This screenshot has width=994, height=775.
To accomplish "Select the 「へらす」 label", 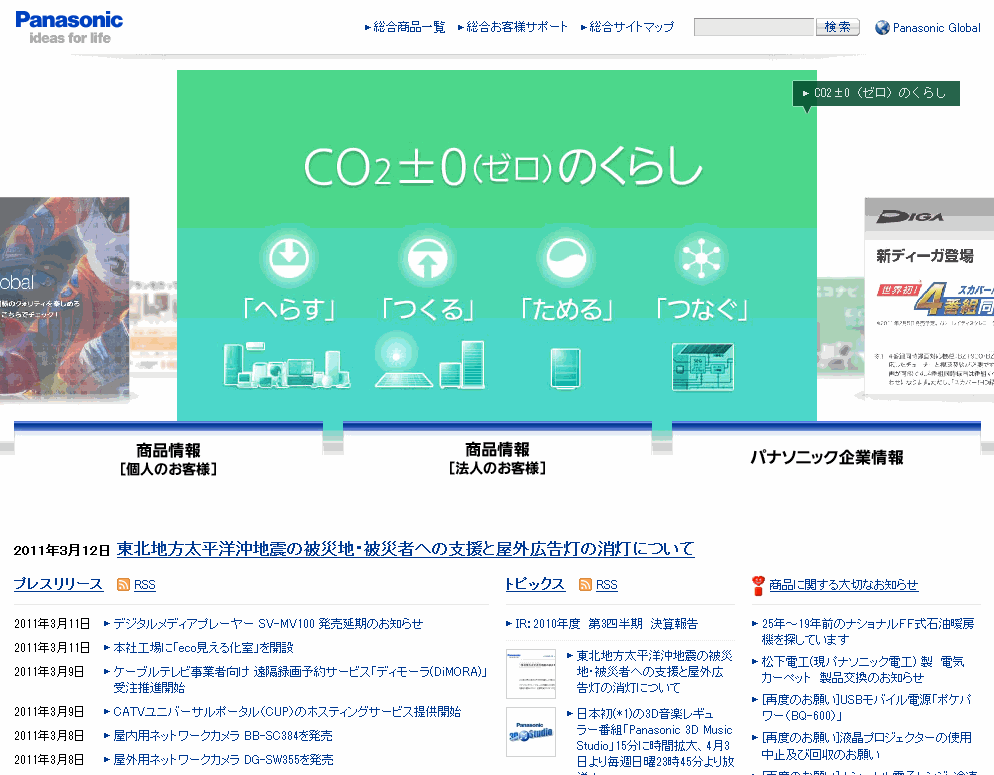I will [x=289, y=310].
